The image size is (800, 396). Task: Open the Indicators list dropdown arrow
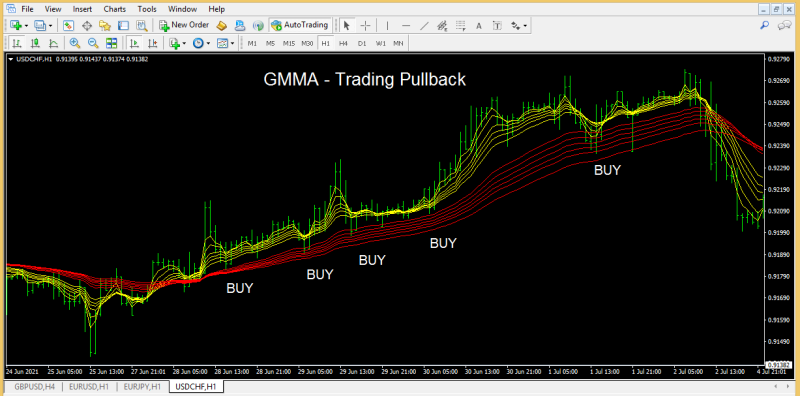(x=184, y=44)
